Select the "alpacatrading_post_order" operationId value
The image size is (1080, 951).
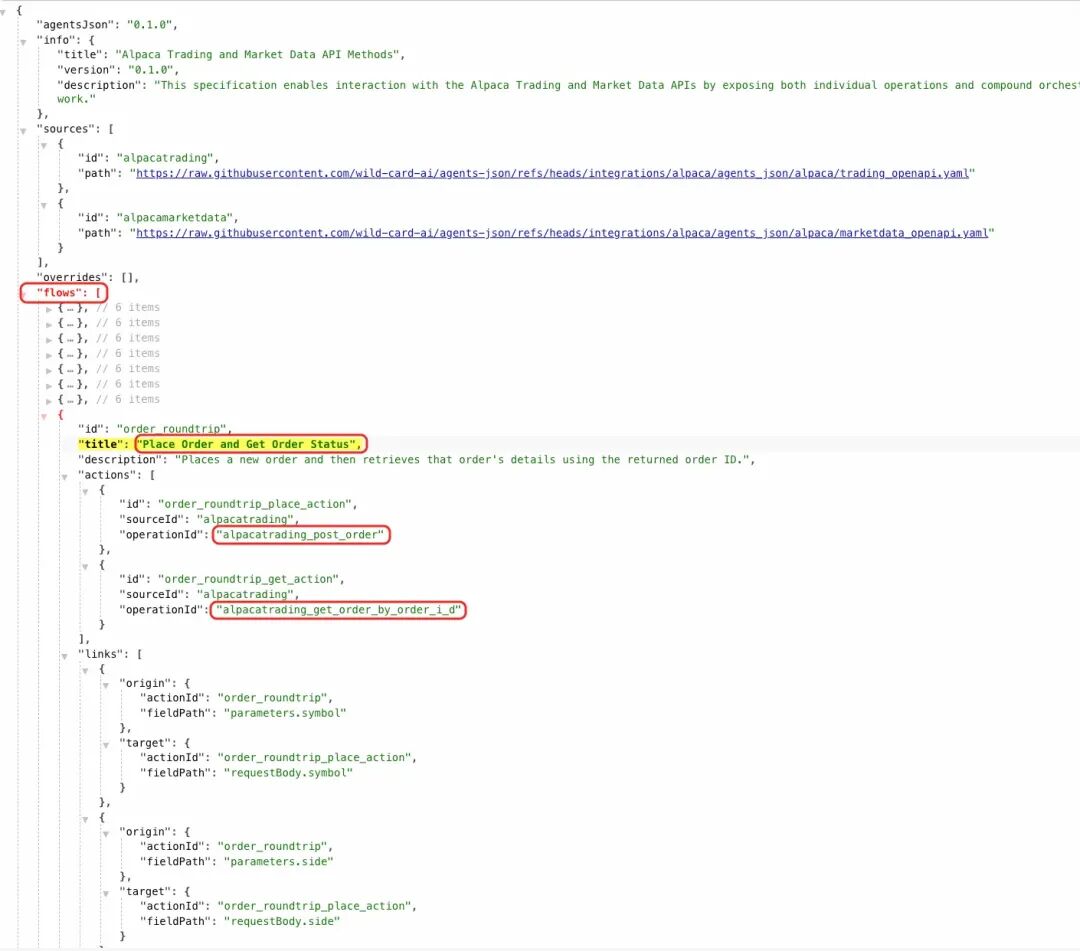(301, 535)
